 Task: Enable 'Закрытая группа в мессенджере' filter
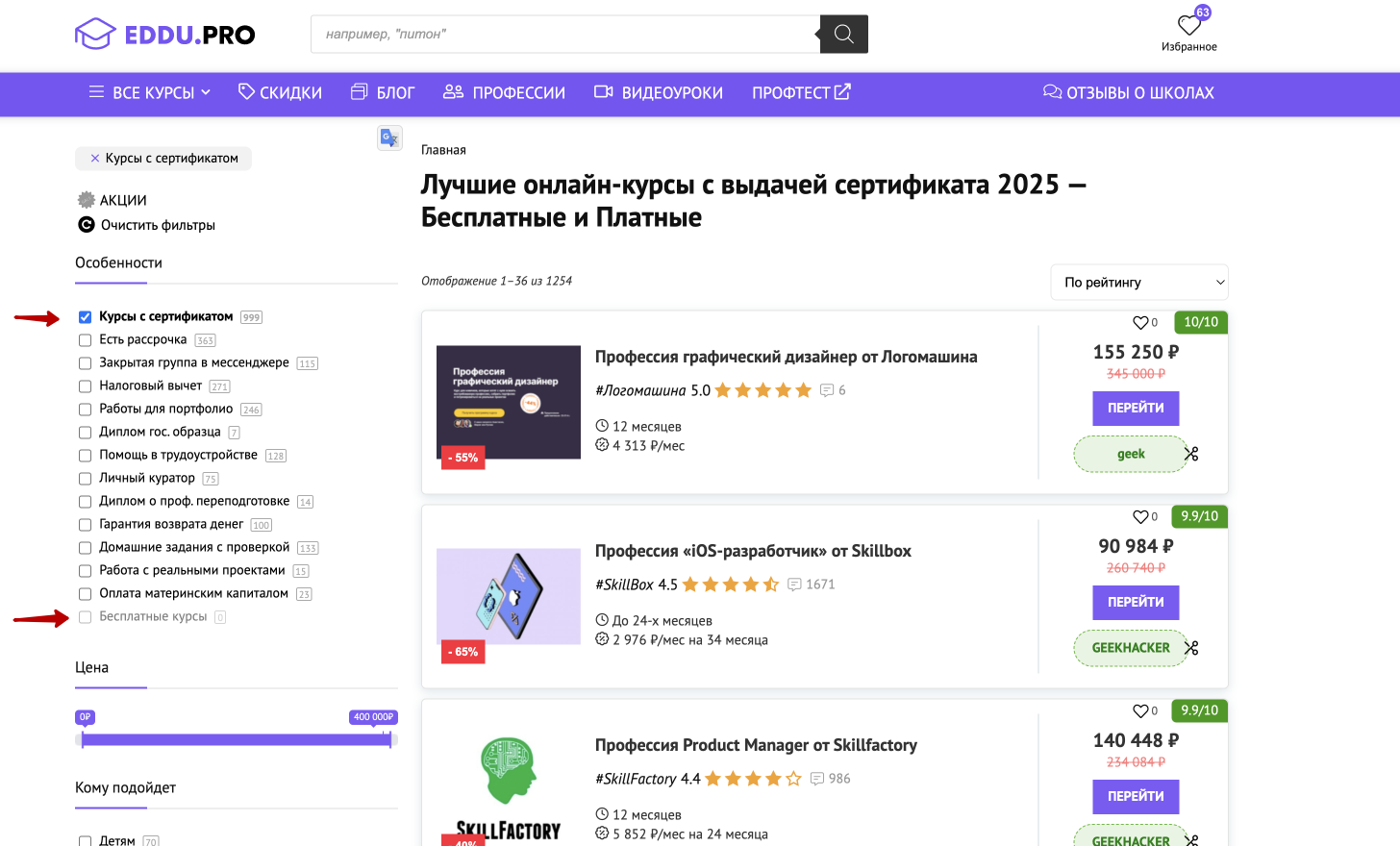[85, 363]
